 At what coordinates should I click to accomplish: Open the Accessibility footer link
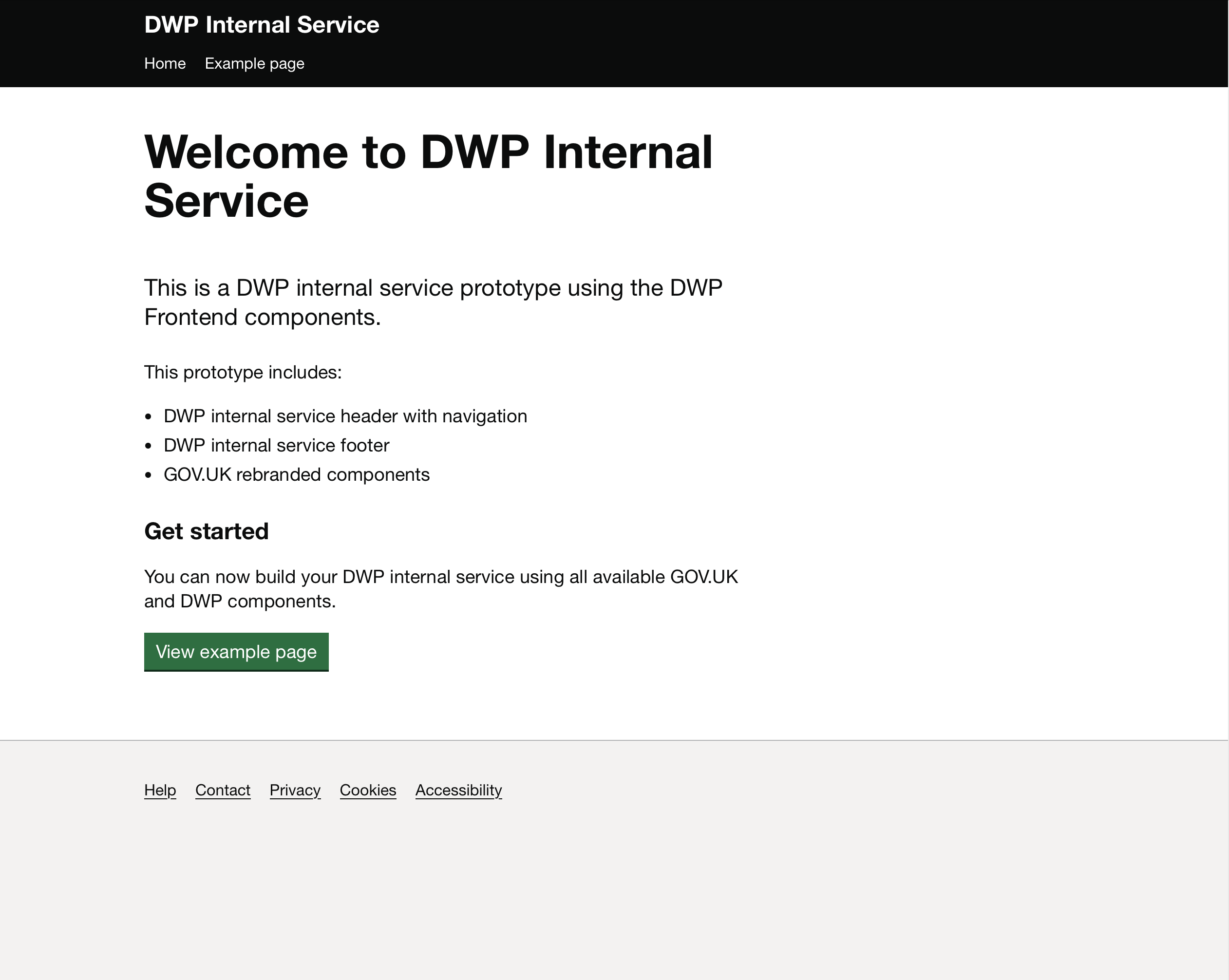[458, 790]
